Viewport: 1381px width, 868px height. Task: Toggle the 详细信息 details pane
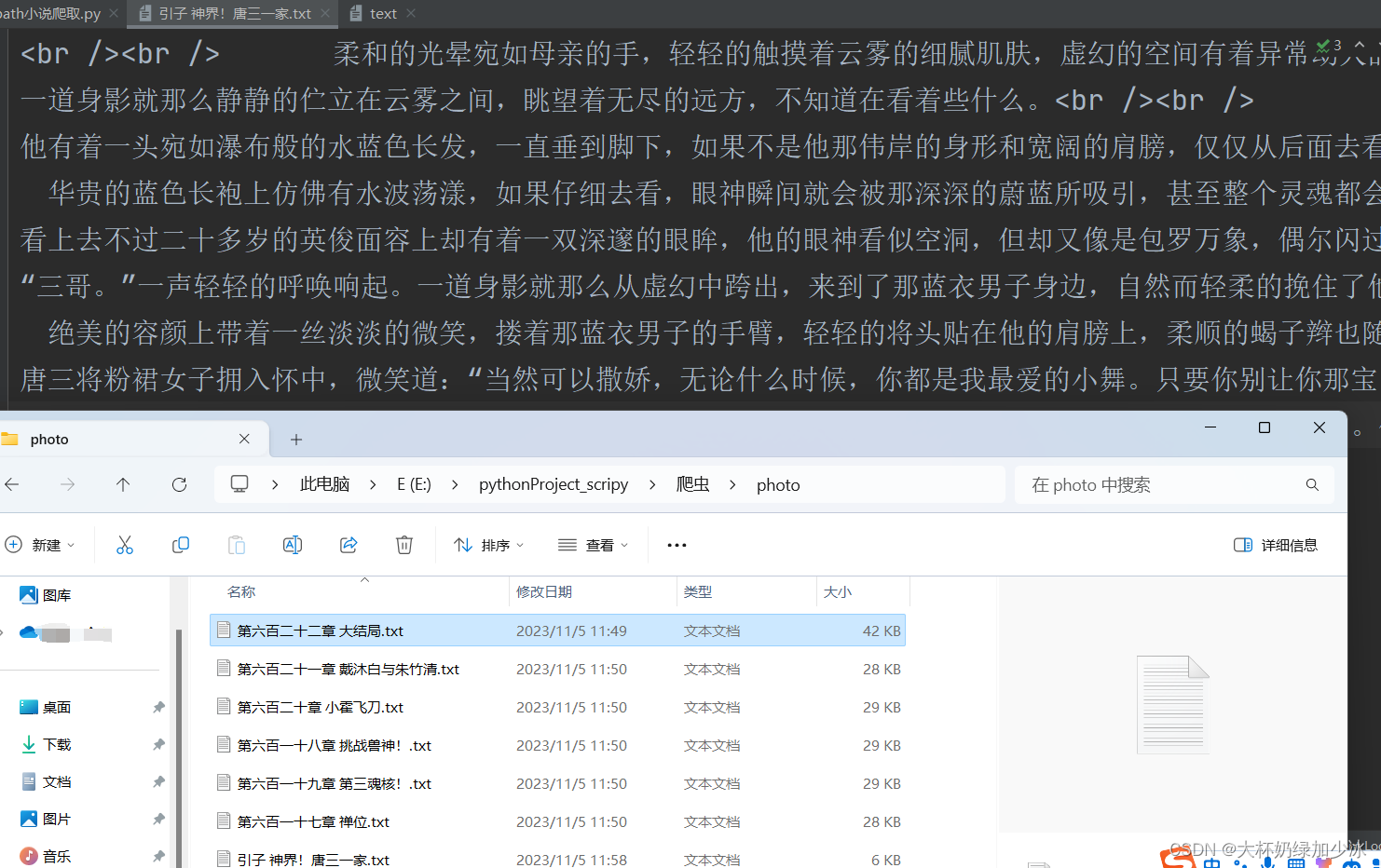tap(1276, 545)
